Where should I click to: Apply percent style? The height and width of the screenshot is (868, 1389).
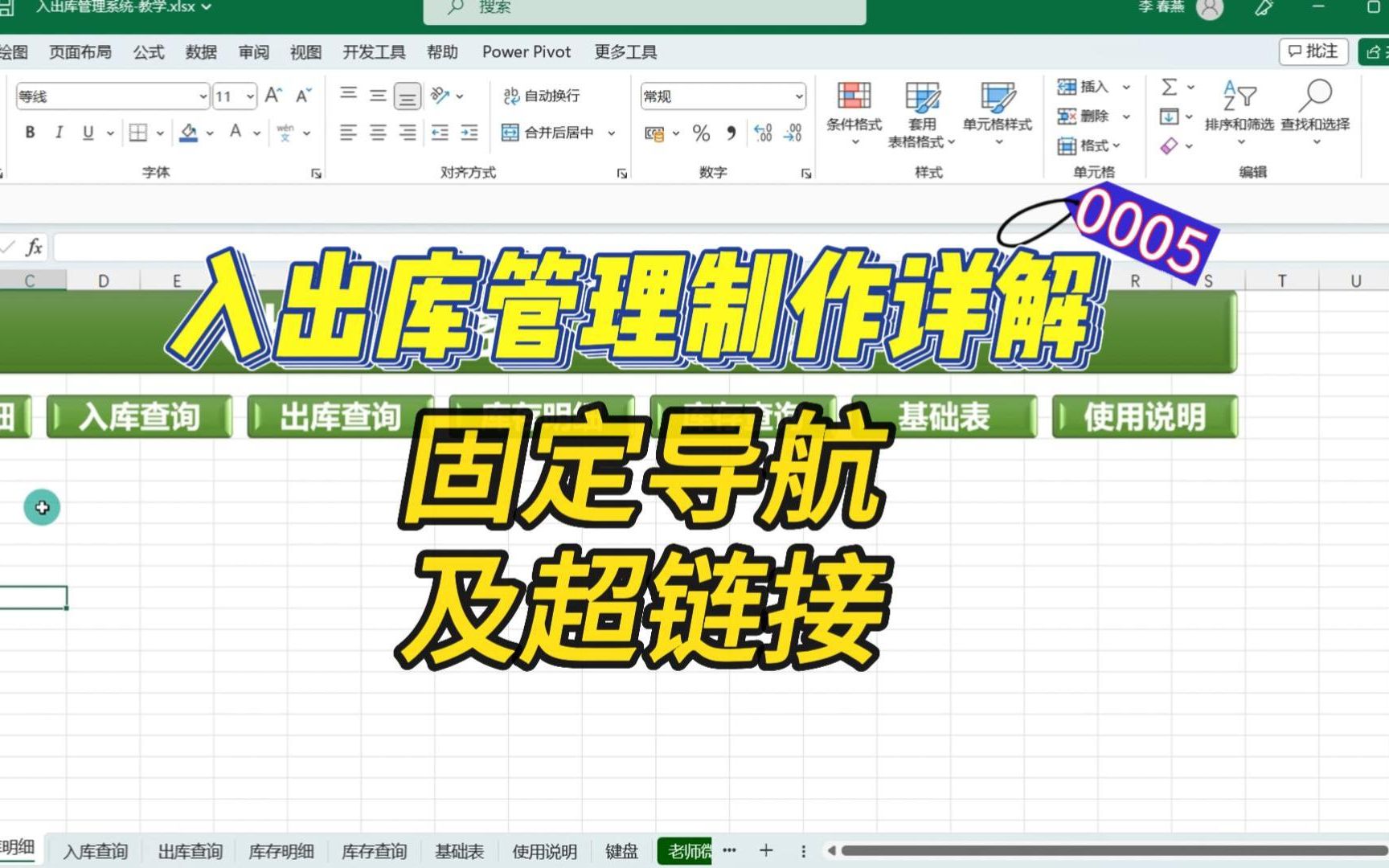coord(701,133)
